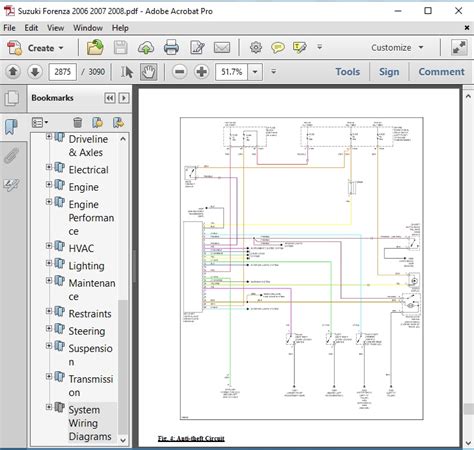474x450 pixels.
Task: Open the Tools pane
Action: (x=348, y=72)
